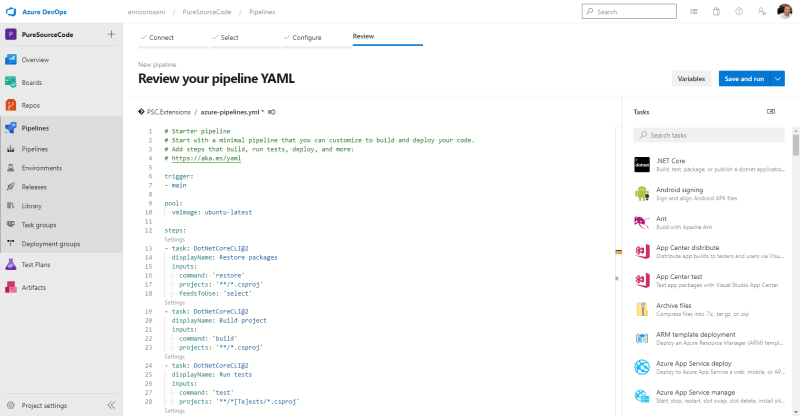Viewport: 800px width, 416px height.
Task: Select the PureSourceCode project title in sidebar
Action: pyautogui.click(x=47, y=35)
